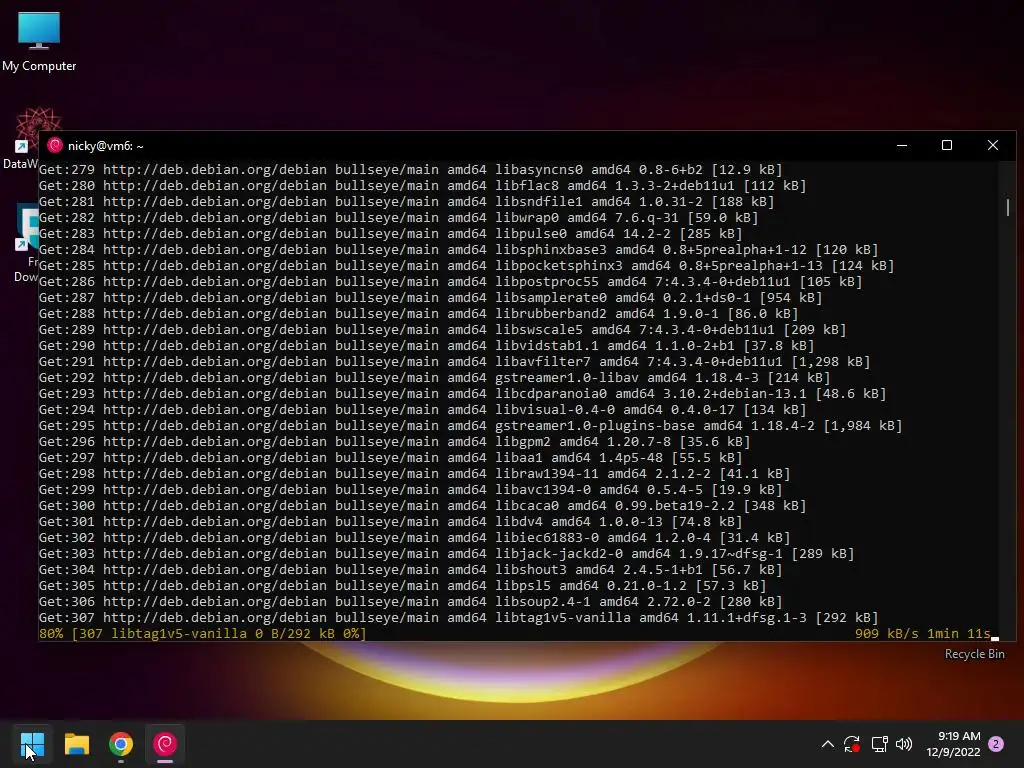Click the Get:285 libpocketsphinx3 line
The width and height of the screenshot is (1024, 768).
coord(466,266)
